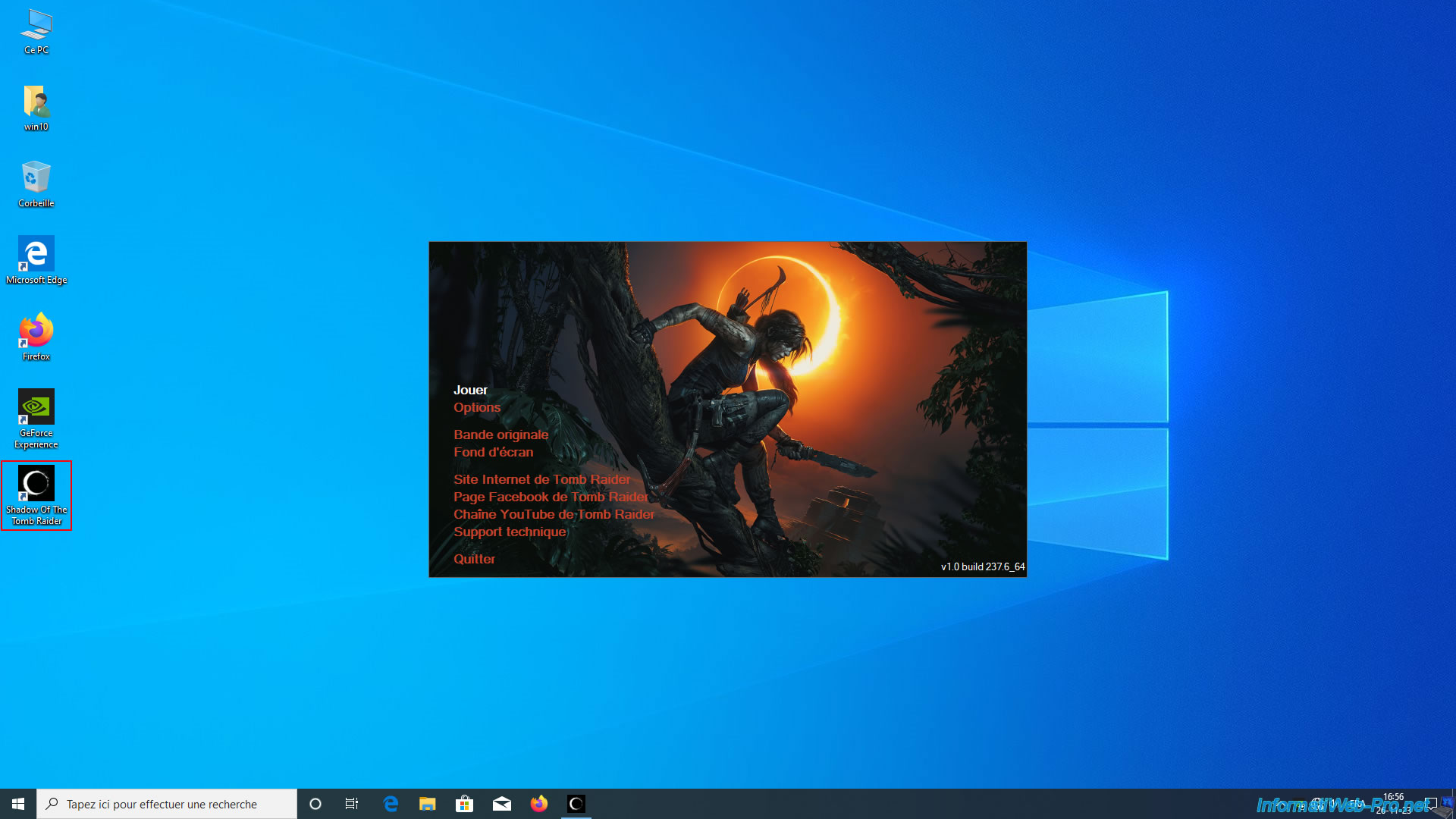The height and width of the screenshot is (819, 1456).
Task: Open Microsoft Store from the taskbar
Action: pyautogui.click(x=465, y=804)
